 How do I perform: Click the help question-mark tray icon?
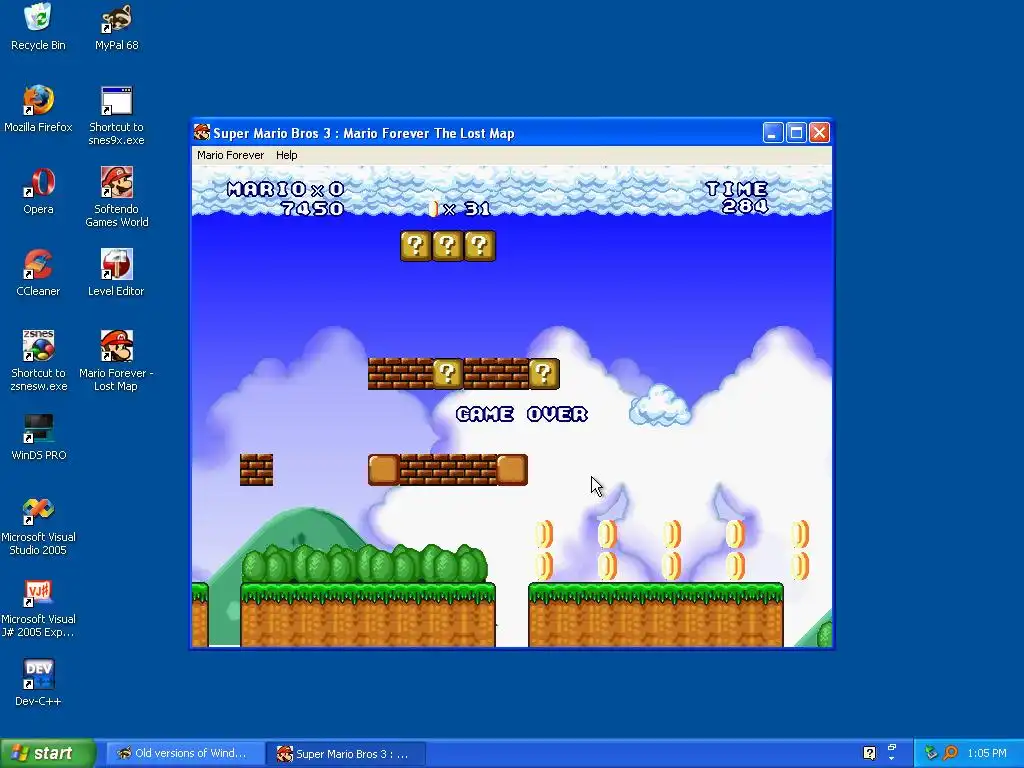869,753
